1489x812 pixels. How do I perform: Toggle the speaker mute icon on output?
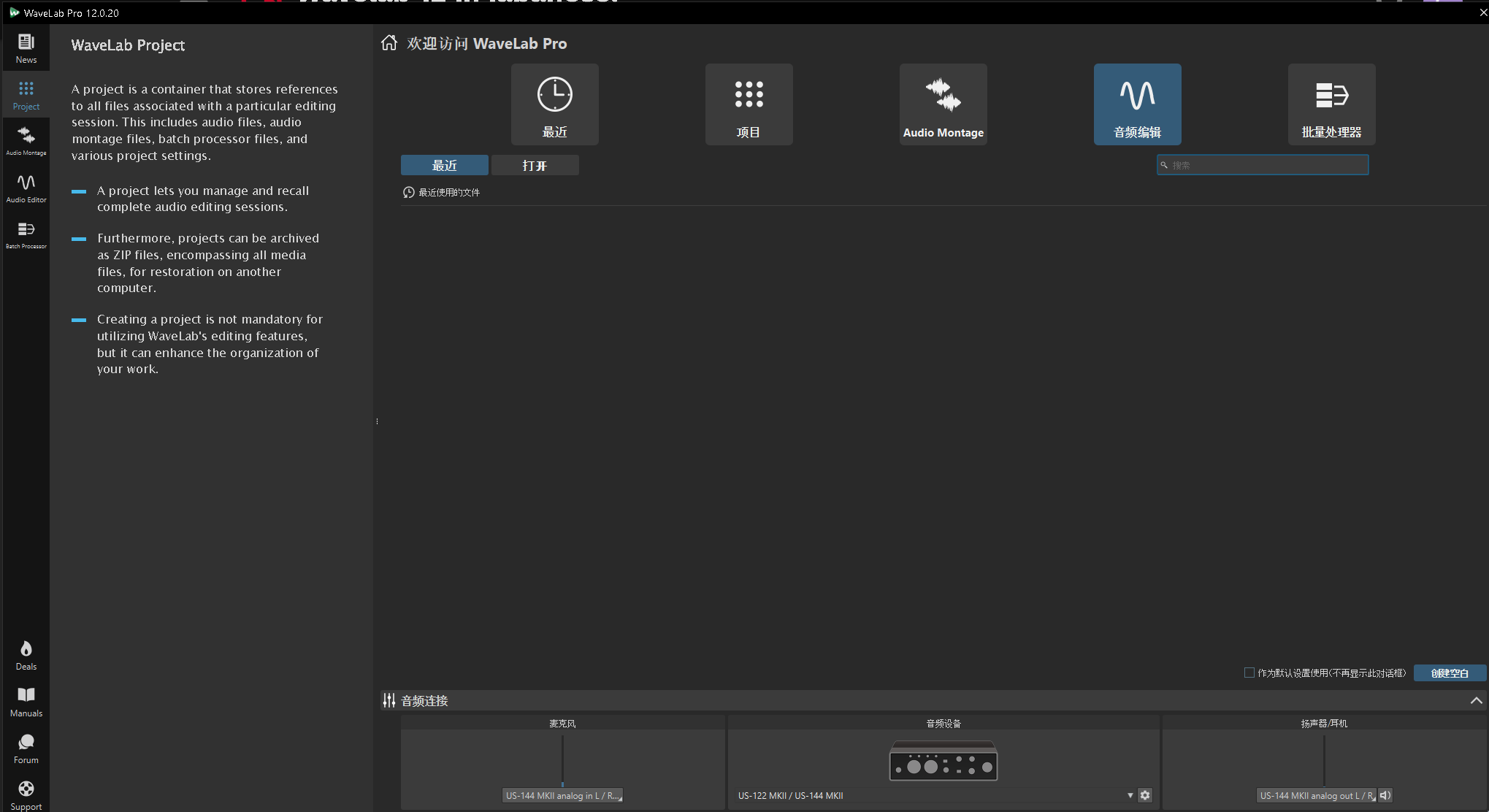(1385, 795)
